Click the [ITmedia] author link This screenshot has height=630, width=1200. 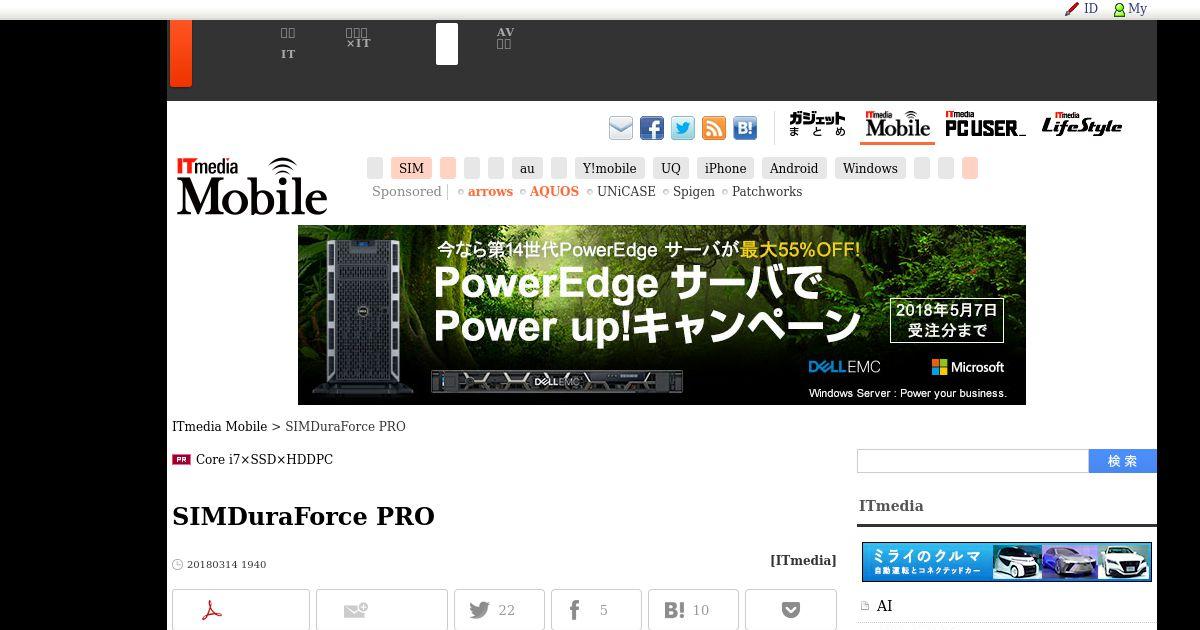pos(803,561)
